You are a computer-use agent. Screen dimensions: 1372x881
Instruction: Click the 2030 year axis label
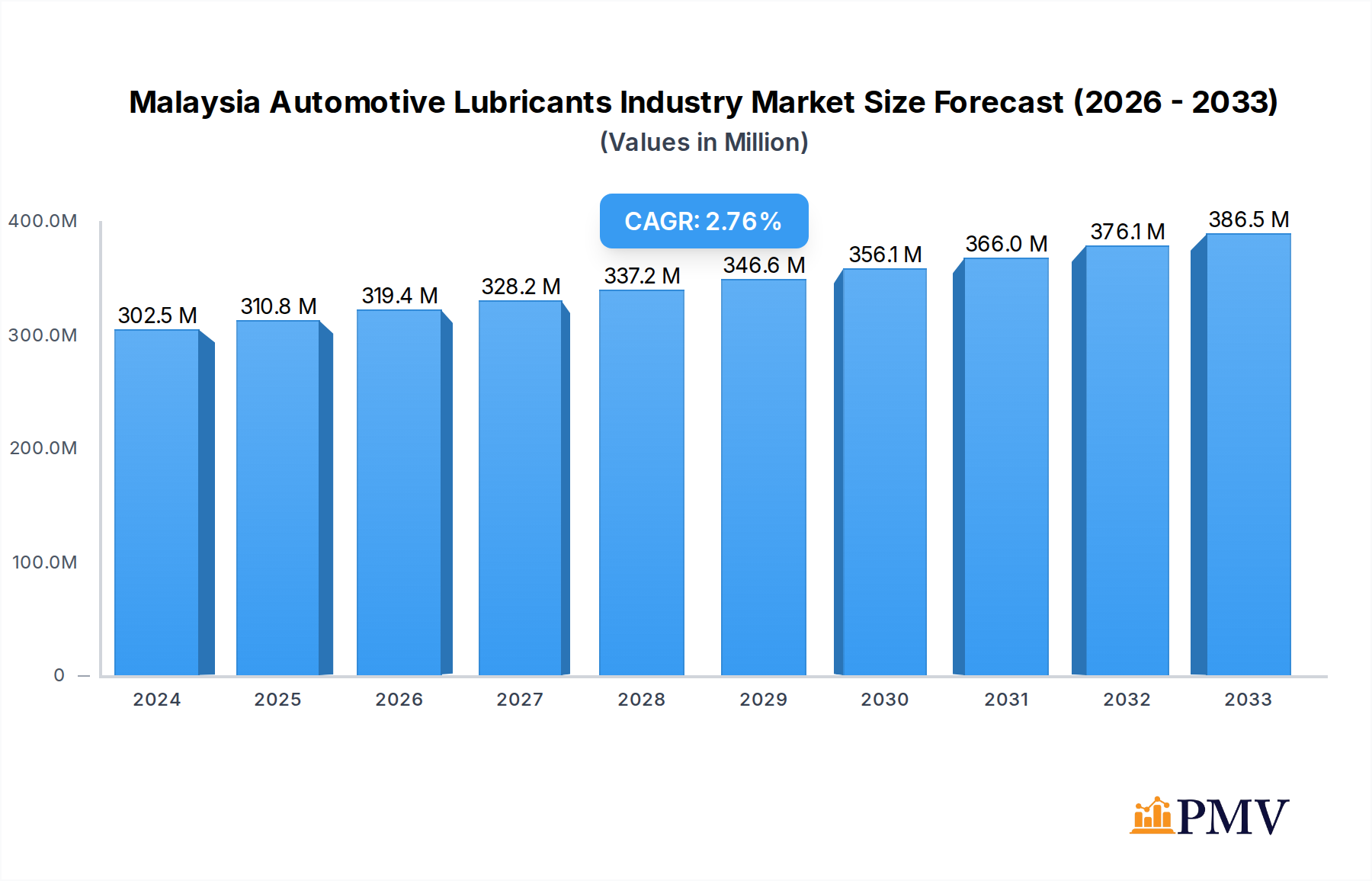(x=885, y=699)
